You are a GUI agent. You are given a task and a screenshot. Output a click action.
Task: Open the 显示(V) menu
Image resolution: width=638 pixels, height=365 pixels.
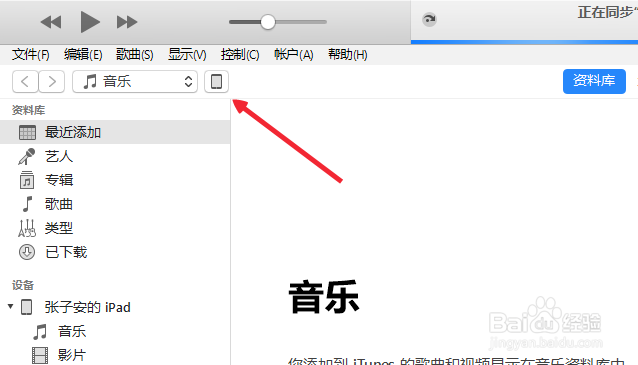[x=187, y=55]
